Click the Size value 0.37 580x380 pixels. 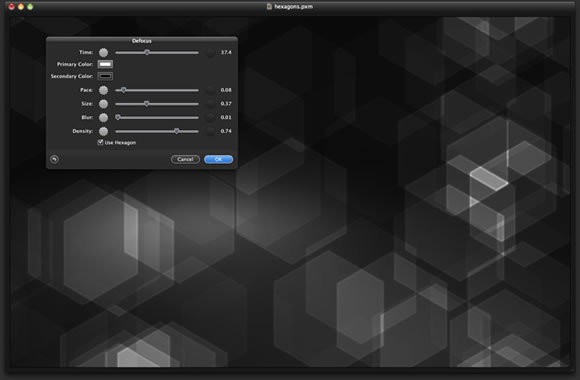tap(226, 104)
